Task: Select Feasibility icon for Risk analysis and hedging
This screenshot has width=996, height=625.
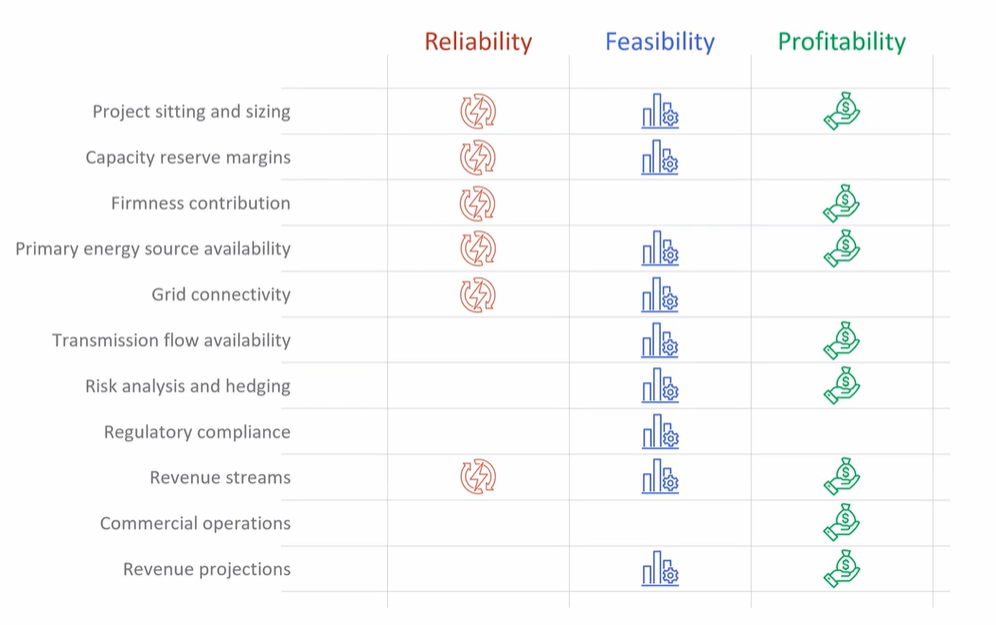Action: pyautogui.click(x=660, y=386)
